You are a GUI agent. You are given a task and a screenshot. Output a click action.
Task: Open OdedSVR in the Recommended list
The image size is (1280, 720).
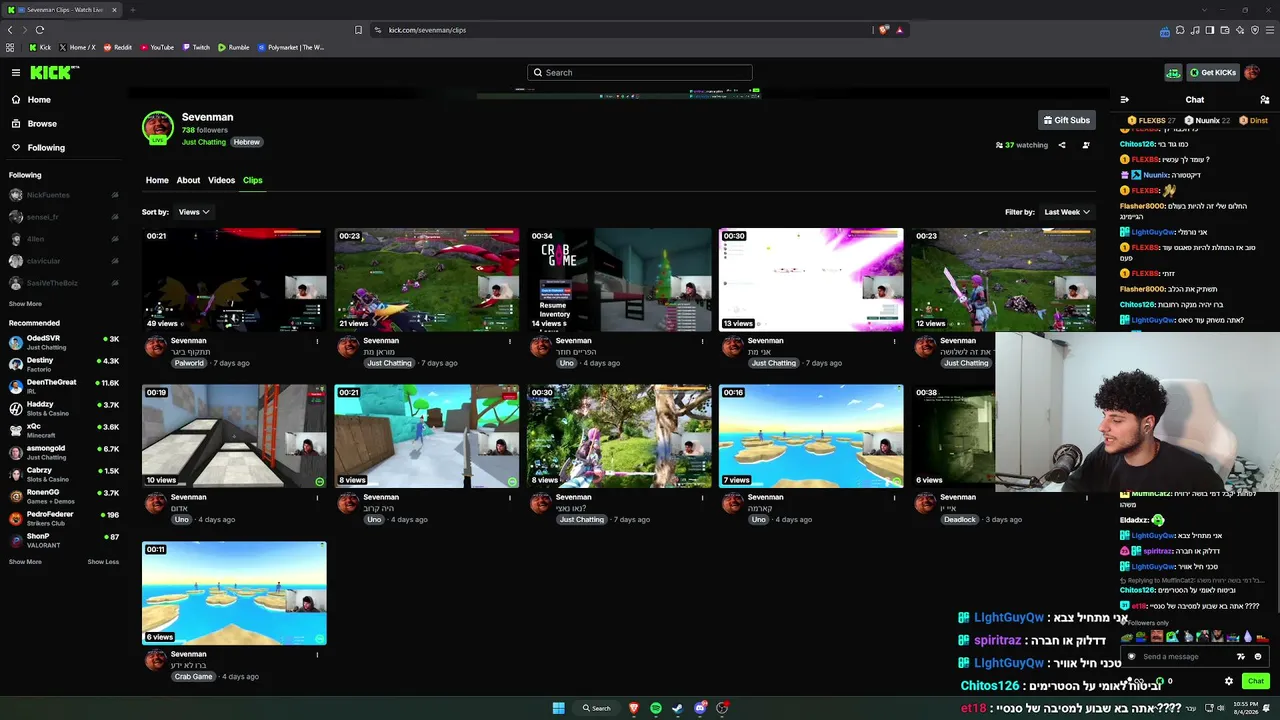click(63, 343)
